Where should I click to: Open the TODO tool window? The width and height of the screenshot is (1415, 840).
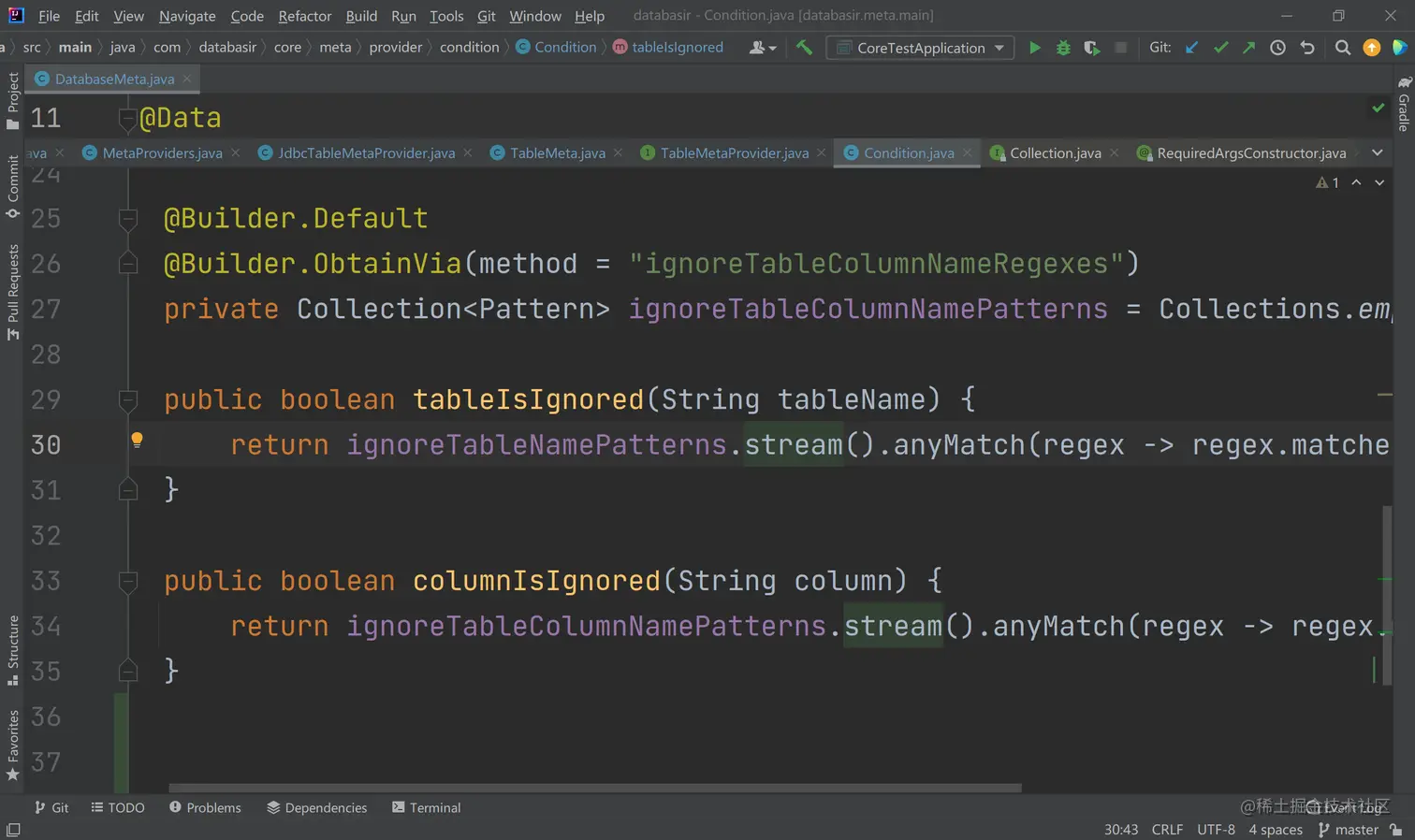point(118,807)
